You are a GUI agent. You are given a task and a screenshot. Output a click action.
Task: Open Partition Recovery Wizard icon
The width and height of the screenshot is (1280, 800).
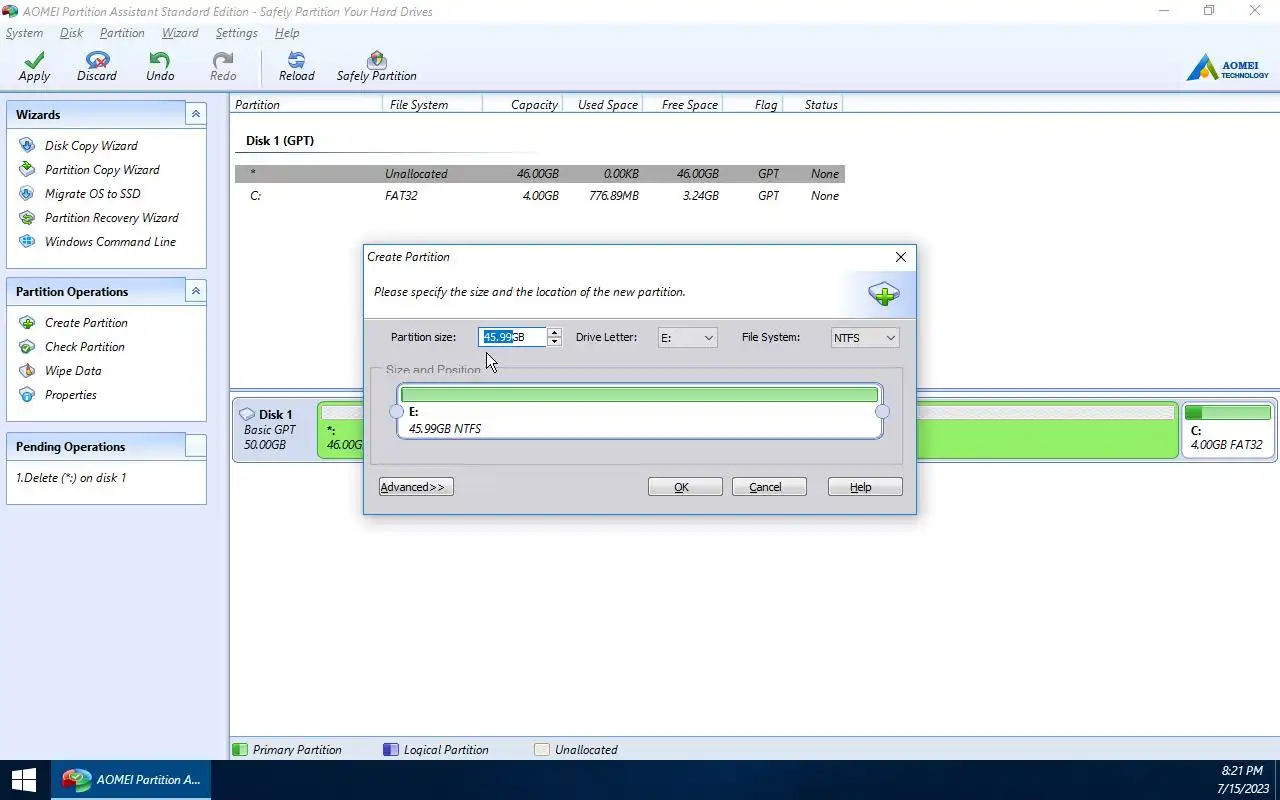[x=27, y=218]
